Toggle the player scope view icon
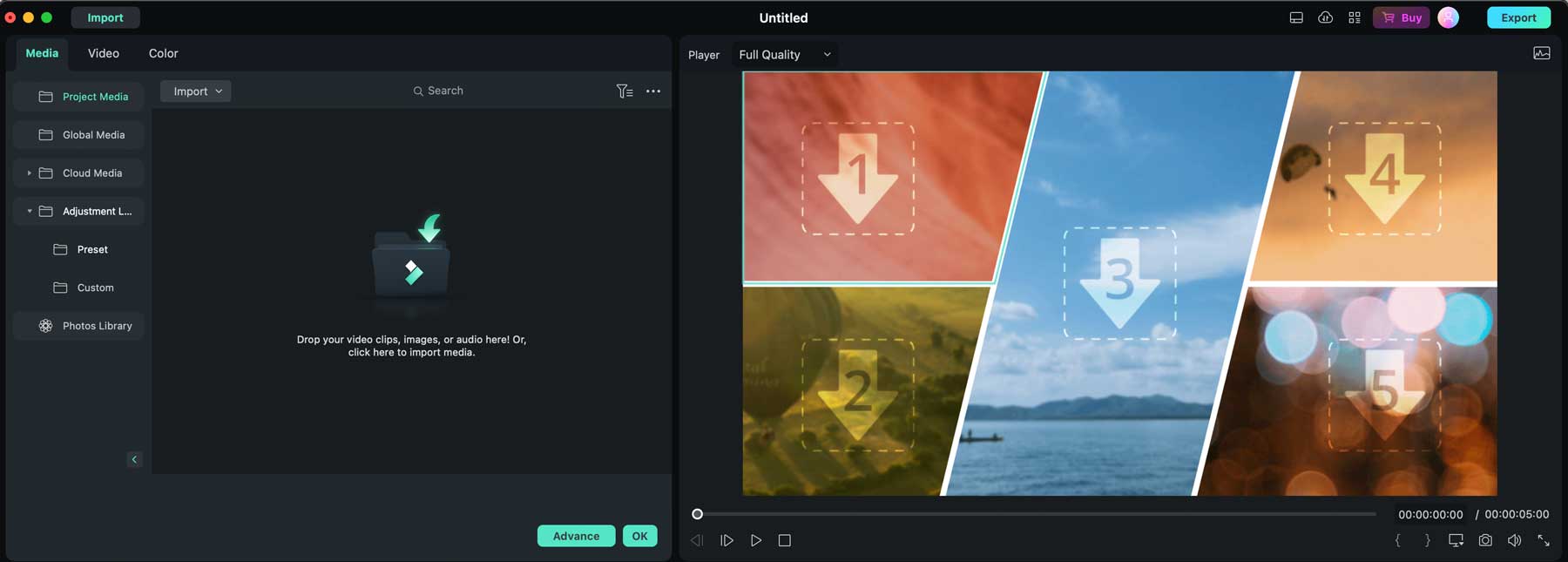Screen dimensions: 1568x562 pyautogui.click(x=1542, y=53)
